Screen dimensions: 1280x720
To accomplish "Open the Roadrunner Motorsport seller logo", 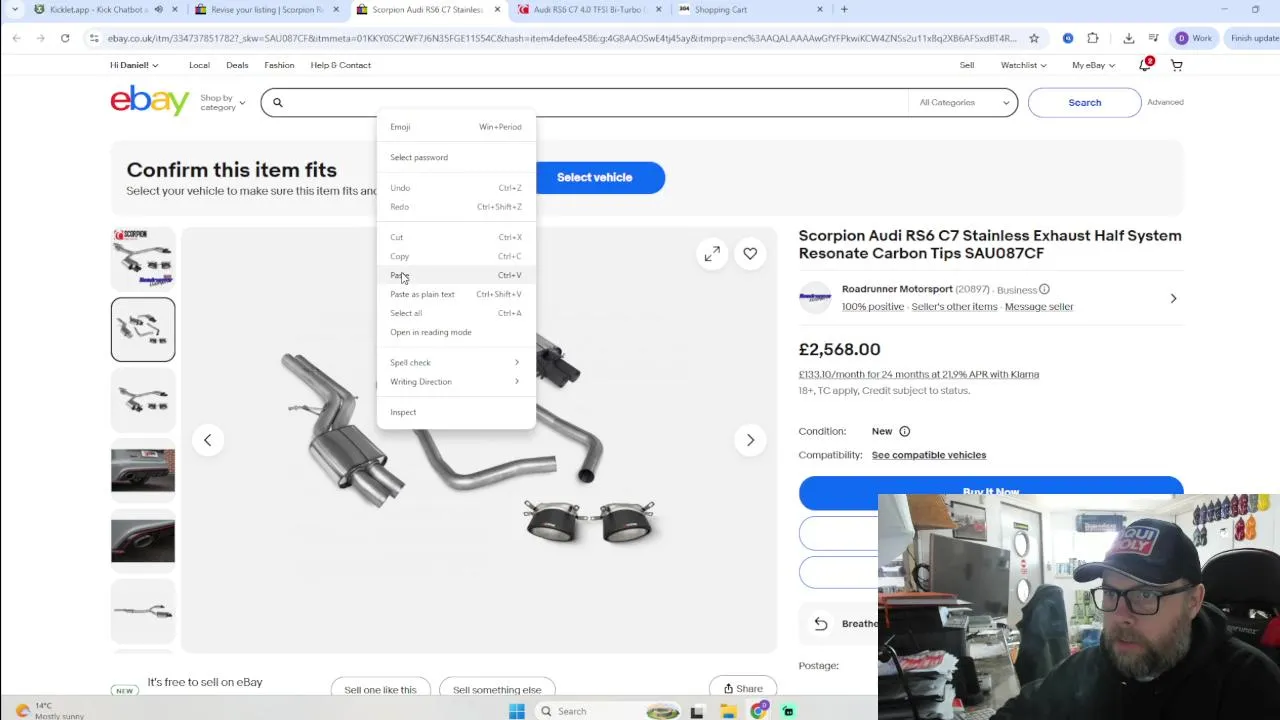I will [x=815, y=298].
